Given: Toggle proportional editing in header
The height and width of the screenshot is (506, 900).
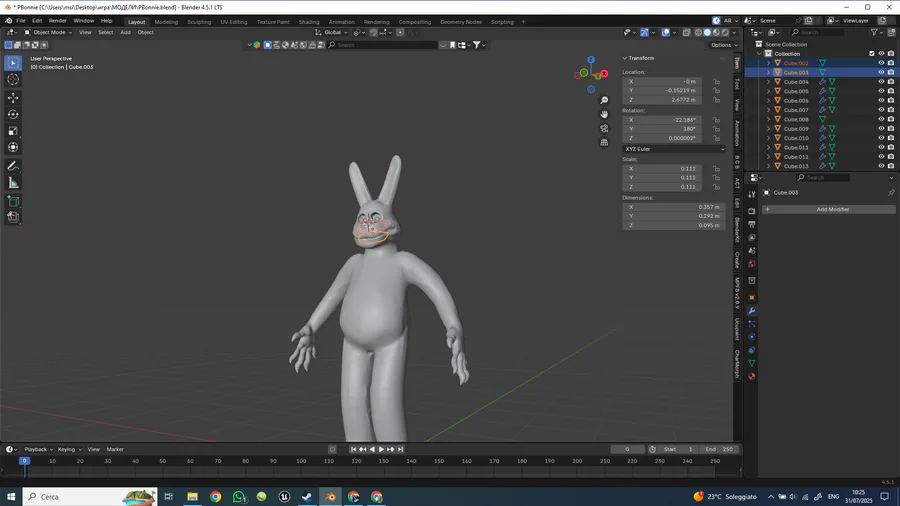Looking at the screenshot, I should pos(401,33).
